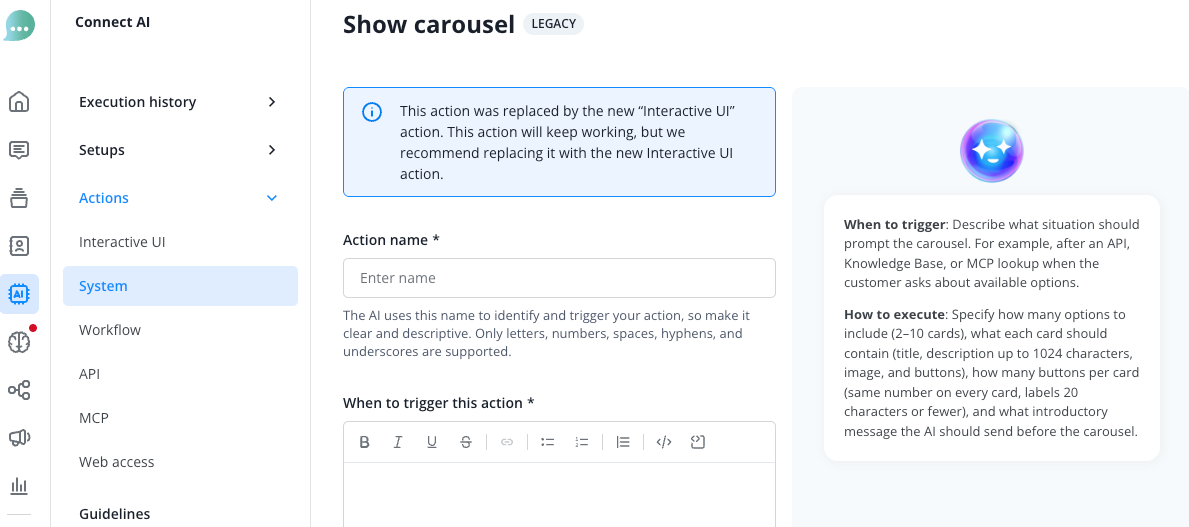Screen dimensions: 1189x527
Task: Open the bar chart reports icon
Action: tap(19, 486)
